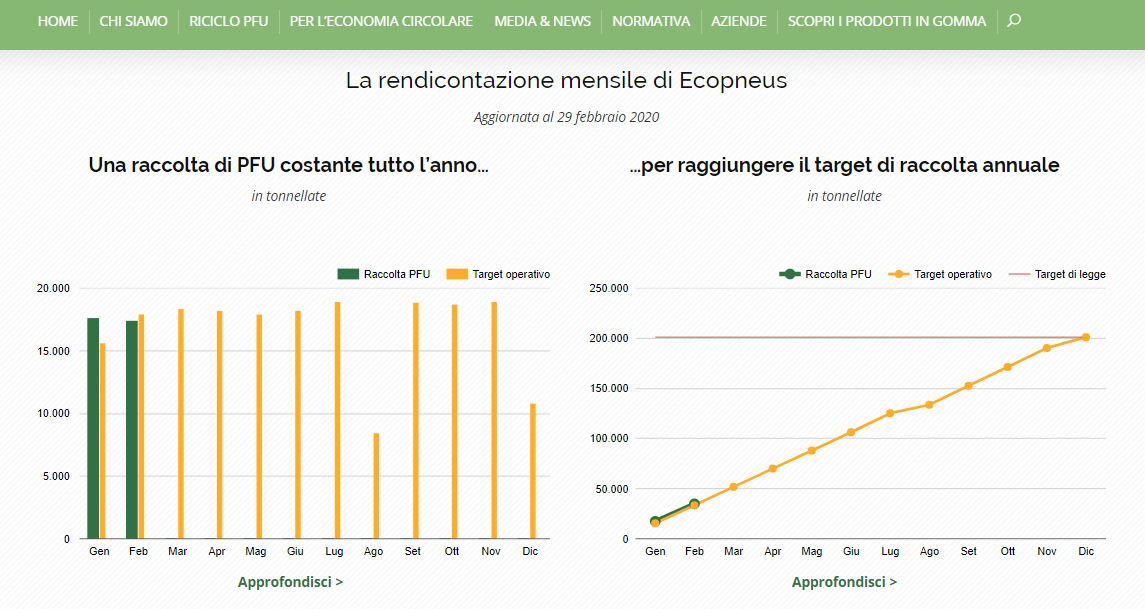Click the '15.000' axis value on bar chart
Image resolution: width=1145 pixels, height=609 pixels.
[x=53, y=351]
